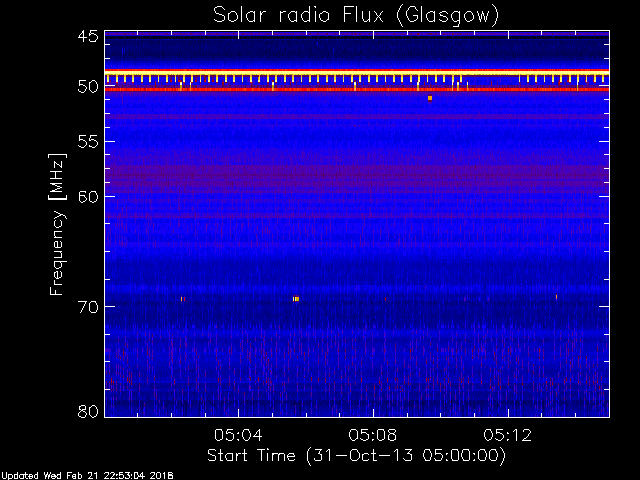The image size is (640, 480).
Task: Click the bright yellow horizontal band near 49 MHz
Action: click(356, 73)
